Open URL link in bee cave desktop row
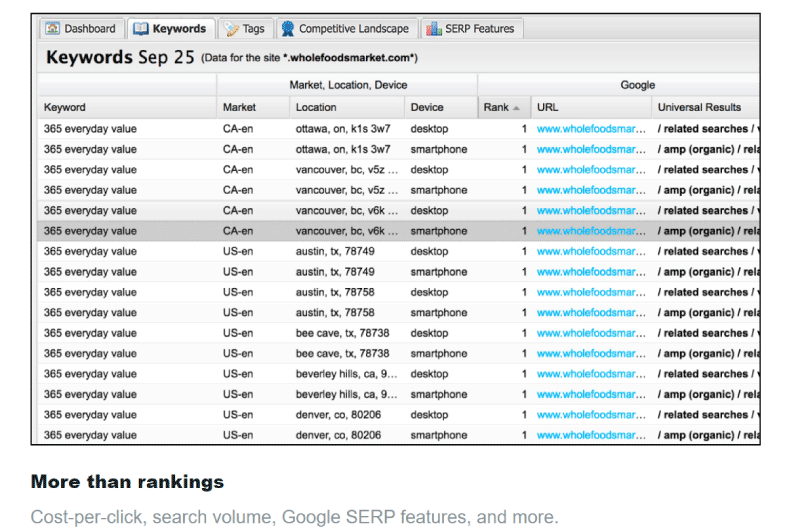The image size is (800, 530). click(x=591, y=333)
